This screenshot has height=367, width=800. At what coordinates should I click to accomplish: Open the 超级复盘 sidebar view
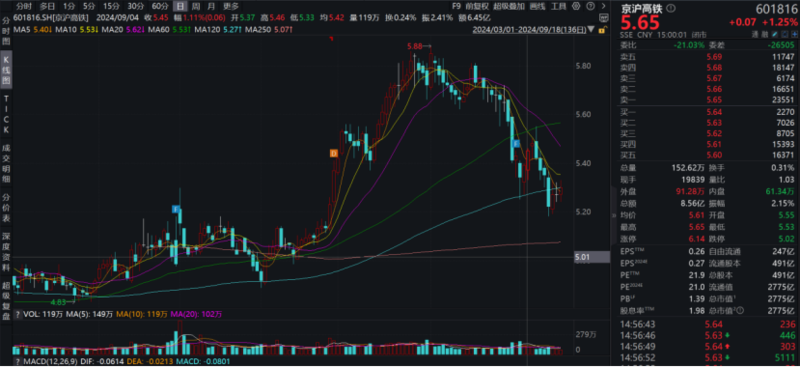pyautogui.click(x=7, y=301)
